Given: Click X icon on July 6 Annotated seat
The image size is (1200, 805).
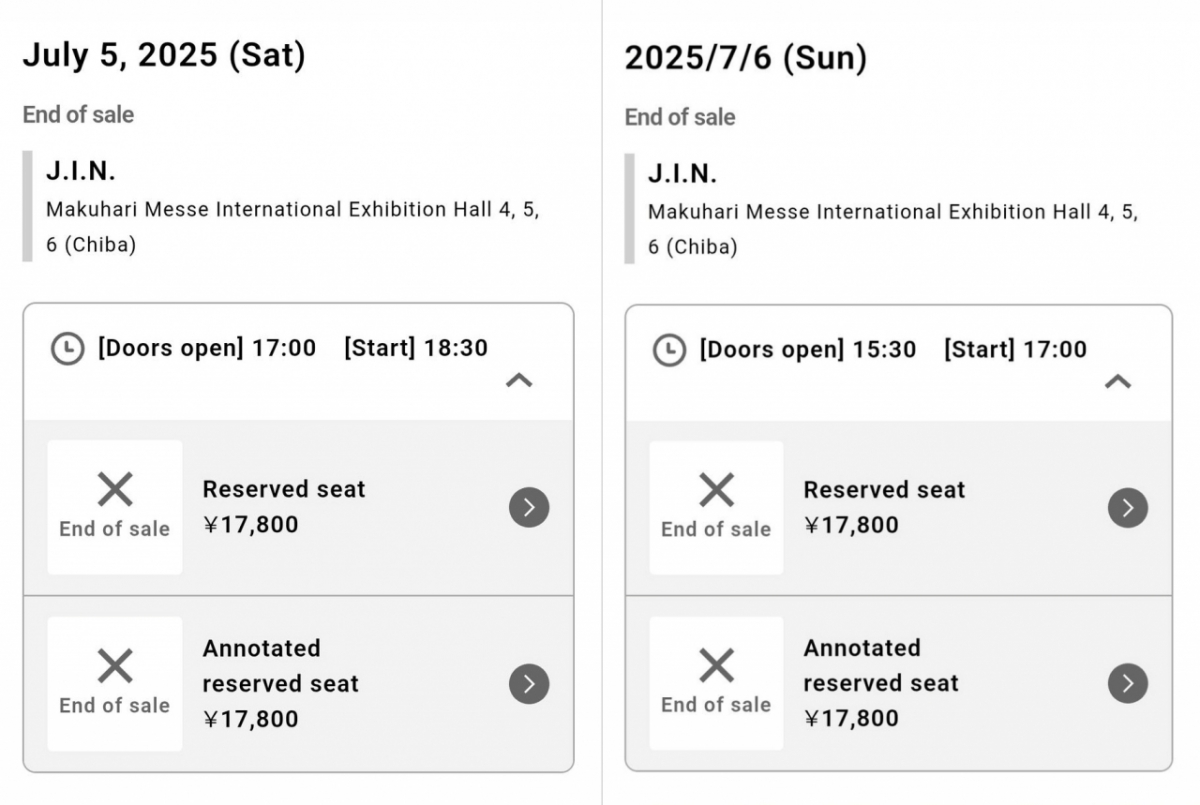Looking at the screenshot, I should pos(716,666).
